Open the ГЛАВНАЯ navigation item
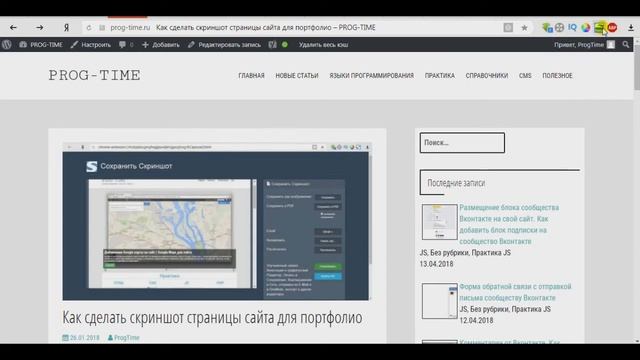 point(251,76)
